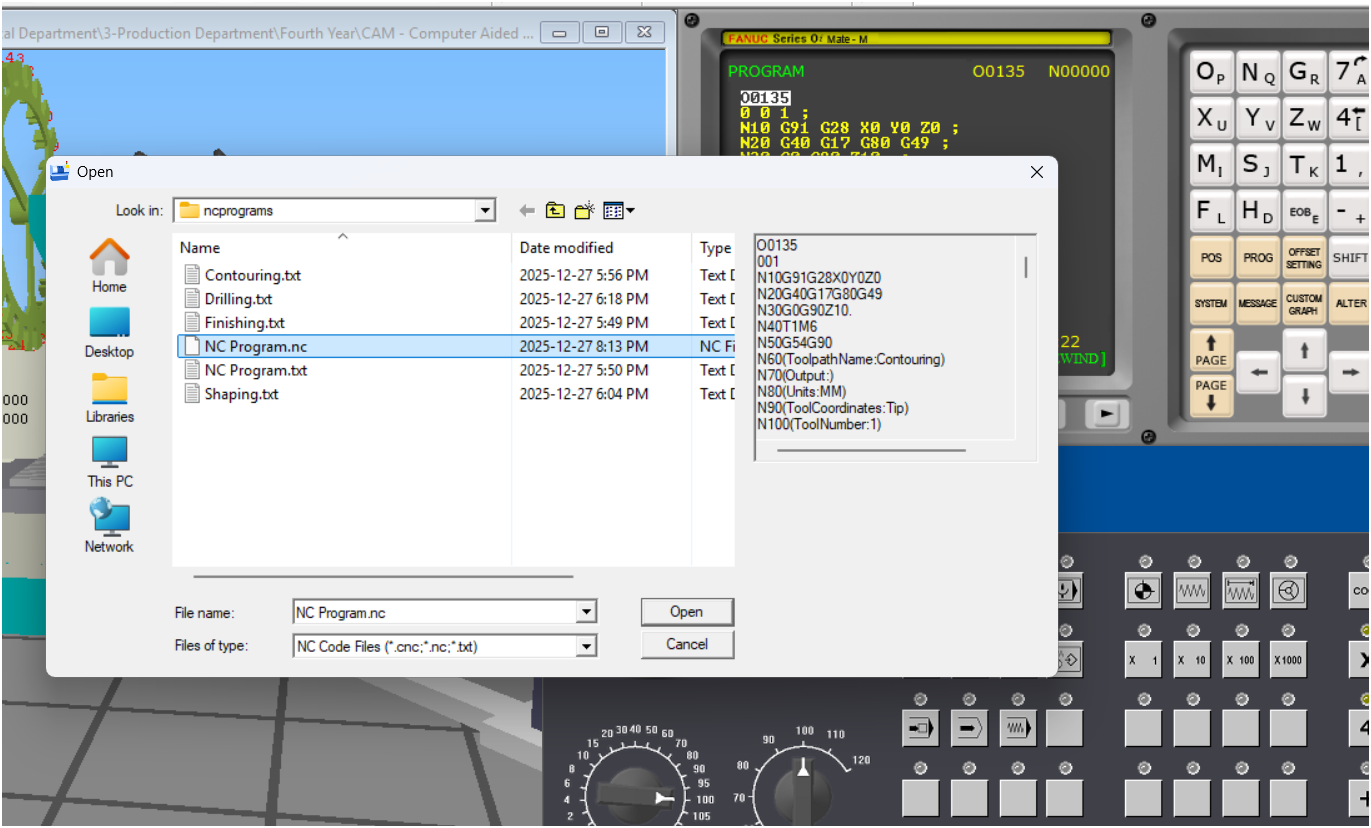Toggle the single block button (arrow into box)

point(920,728)
